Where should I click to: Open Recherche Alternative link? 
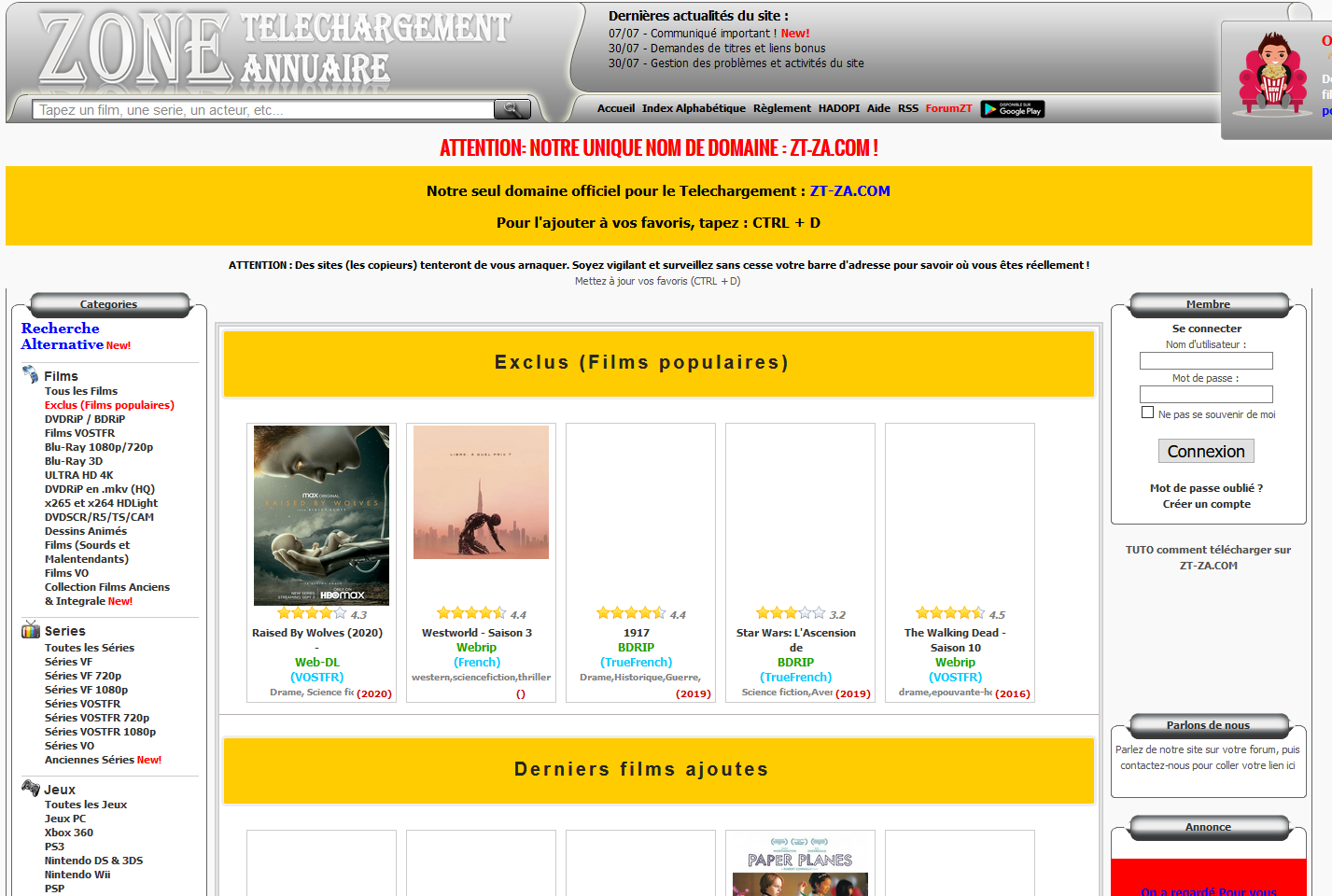(62, 336)
